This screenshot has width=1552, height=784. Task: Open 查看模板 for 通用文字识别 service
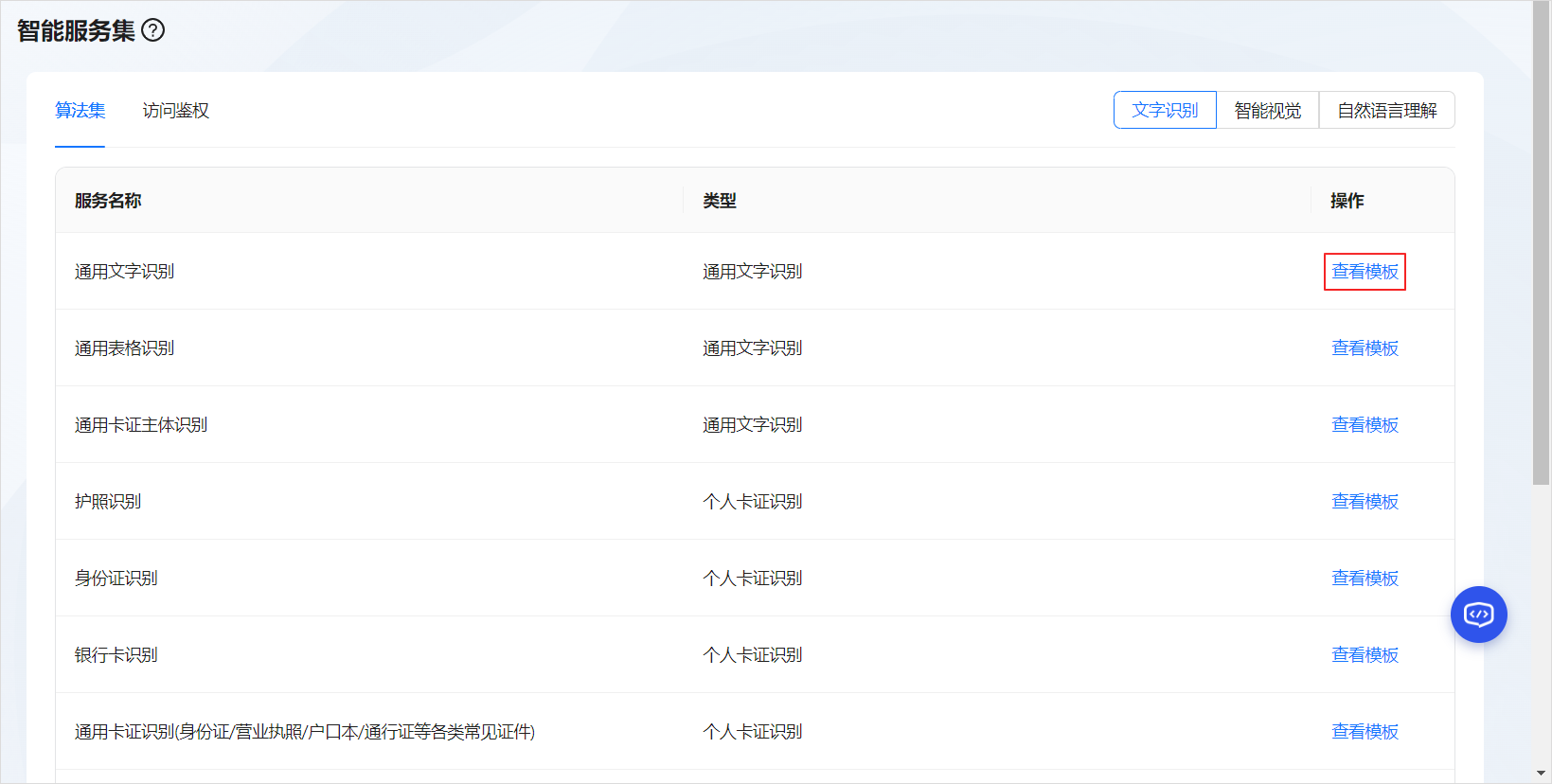click(x=1365, y=272)
